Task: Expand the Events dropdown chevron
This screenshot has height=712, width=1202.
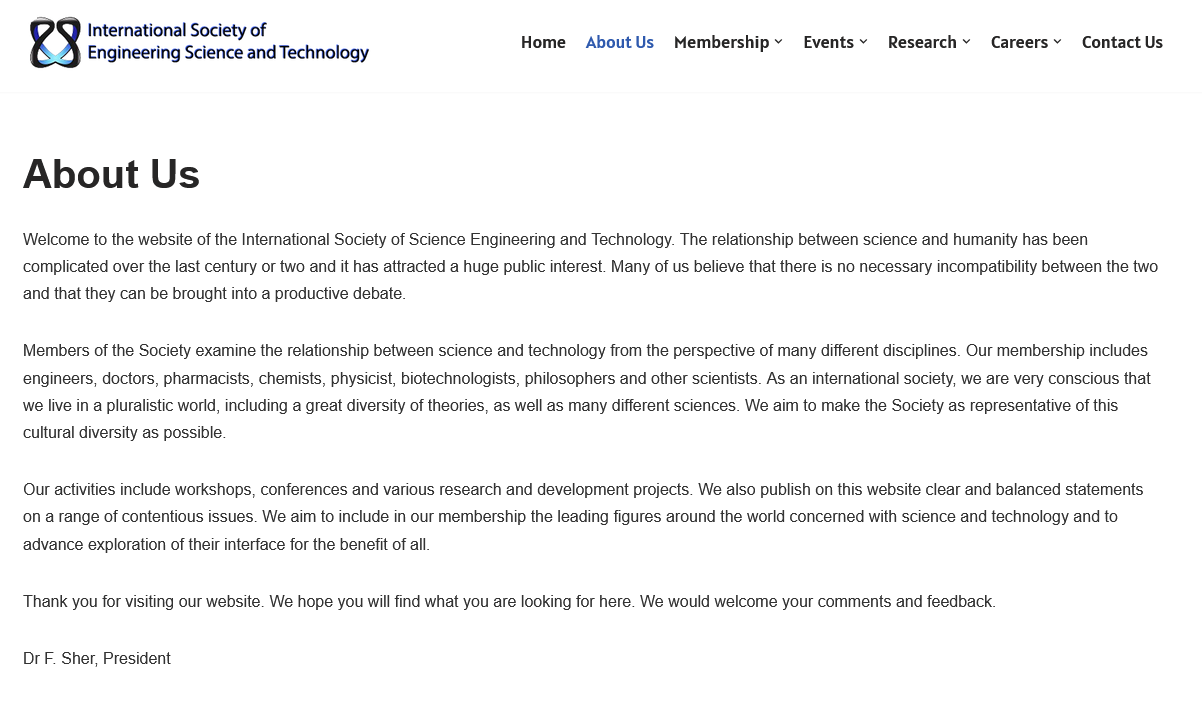Action: pos(863,42)
